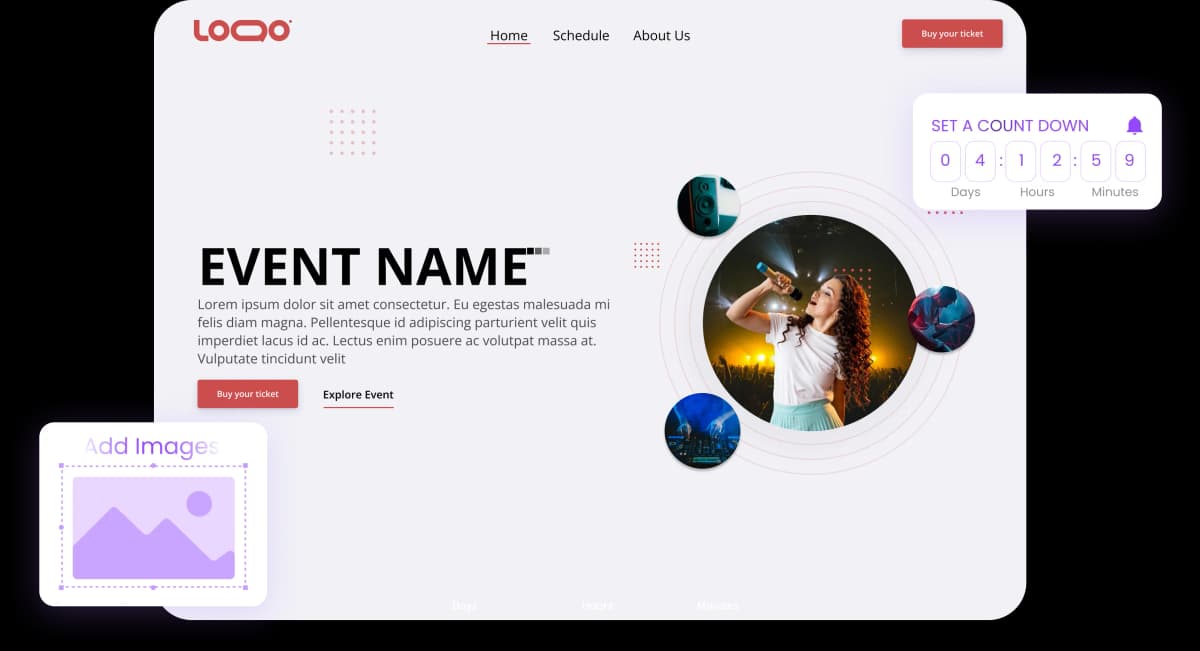Select the Hours digit box showing 1
The width and height of the screenshot is (1200, 651).
(x=1020, y=161)
